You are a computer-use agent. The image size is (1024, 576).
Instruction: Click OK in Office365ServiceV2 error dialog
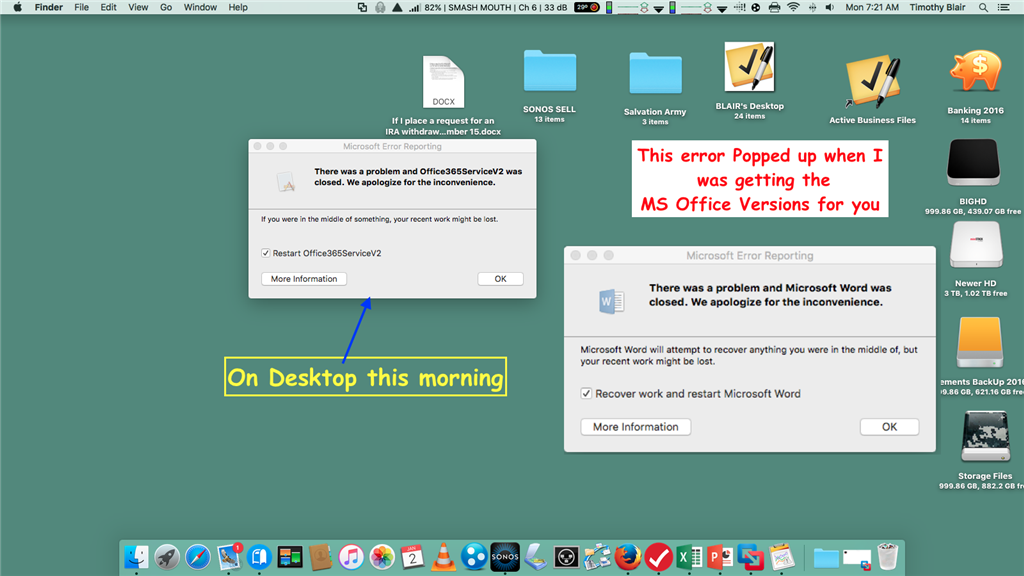500,279
